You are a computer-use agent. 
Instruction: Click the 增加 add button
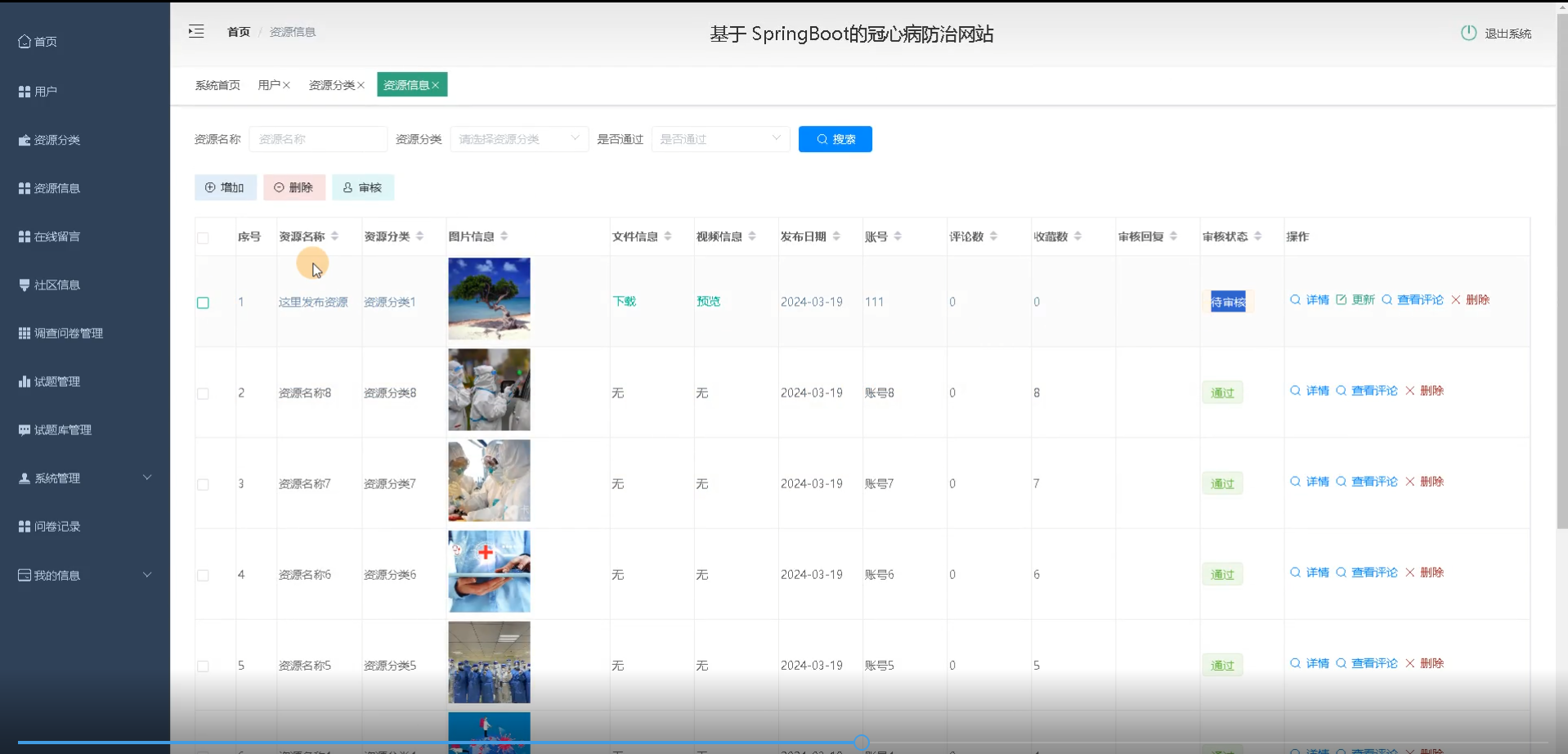point(225,187)
